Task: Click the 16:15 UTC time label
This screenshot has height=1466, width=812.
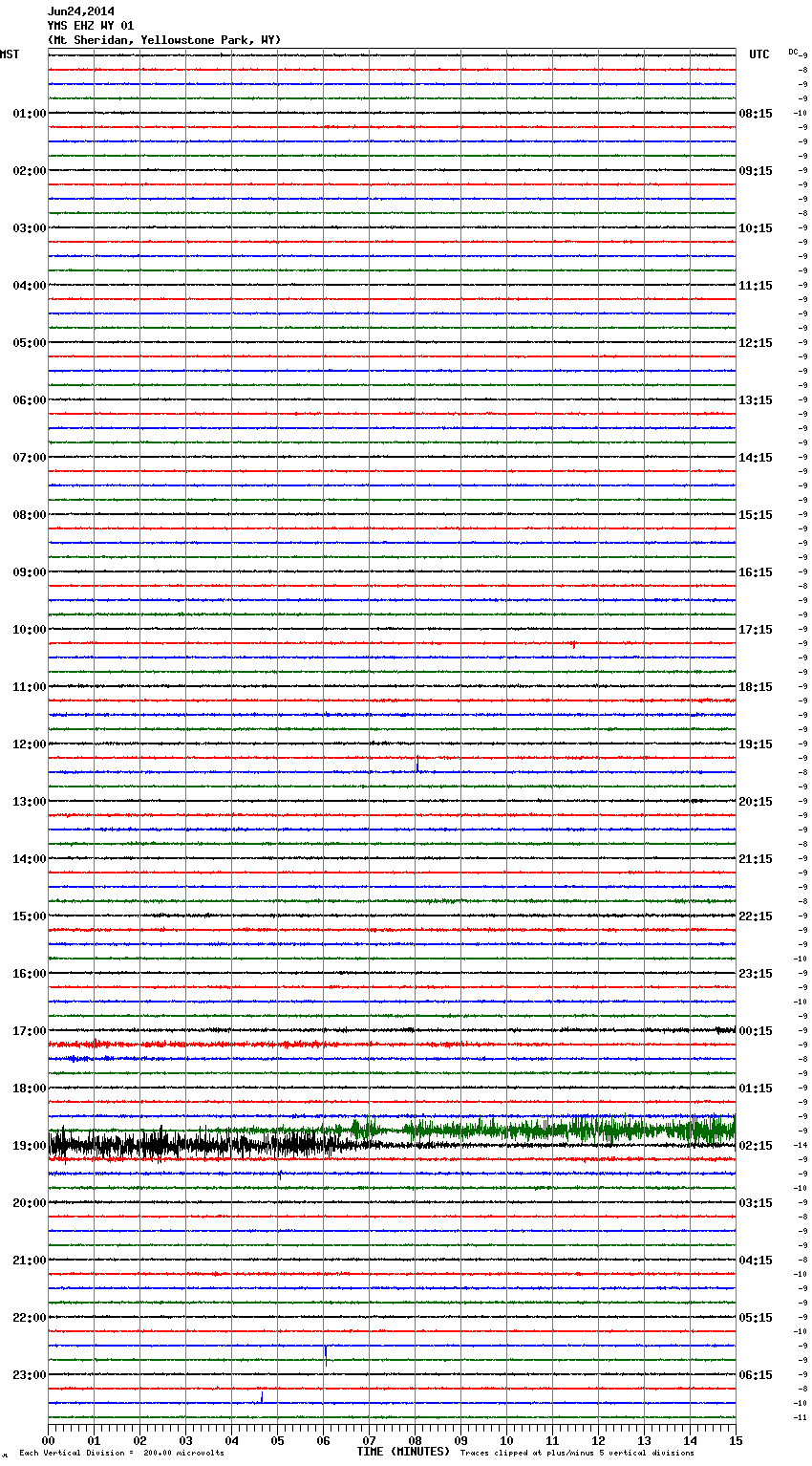Action: click(756, 572)
